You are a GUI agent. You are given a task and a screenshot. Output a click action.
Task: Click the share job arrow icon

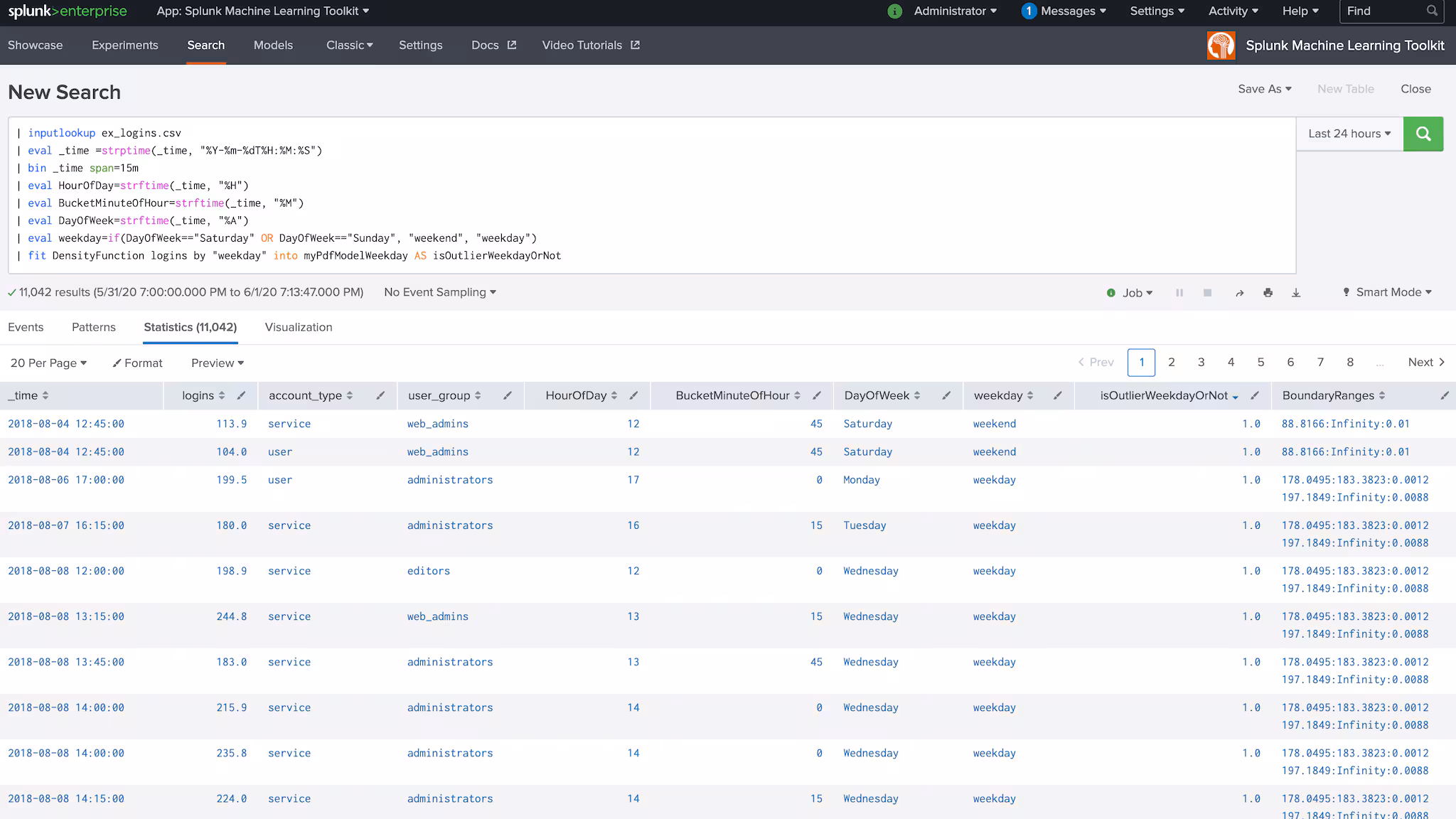point(1239,293)
